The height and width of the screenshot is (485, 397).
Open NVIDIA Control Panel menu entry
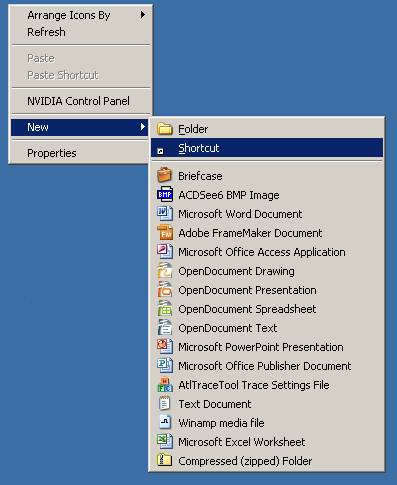pos(80,101)
